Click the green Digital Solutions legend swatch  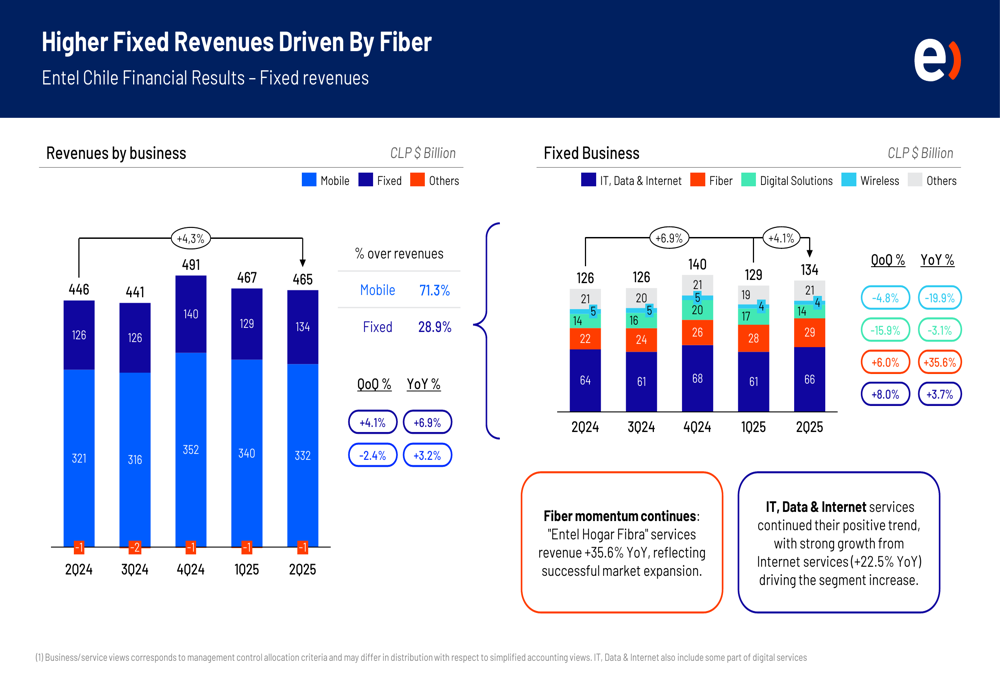tap(749, 180)
